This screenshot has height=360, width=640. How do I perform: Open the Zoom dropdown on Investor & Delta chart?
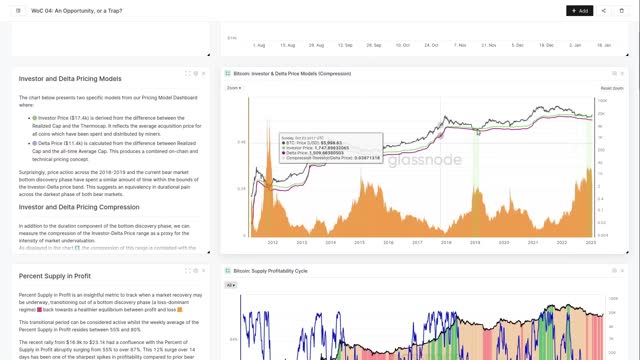tap(234, 88)
